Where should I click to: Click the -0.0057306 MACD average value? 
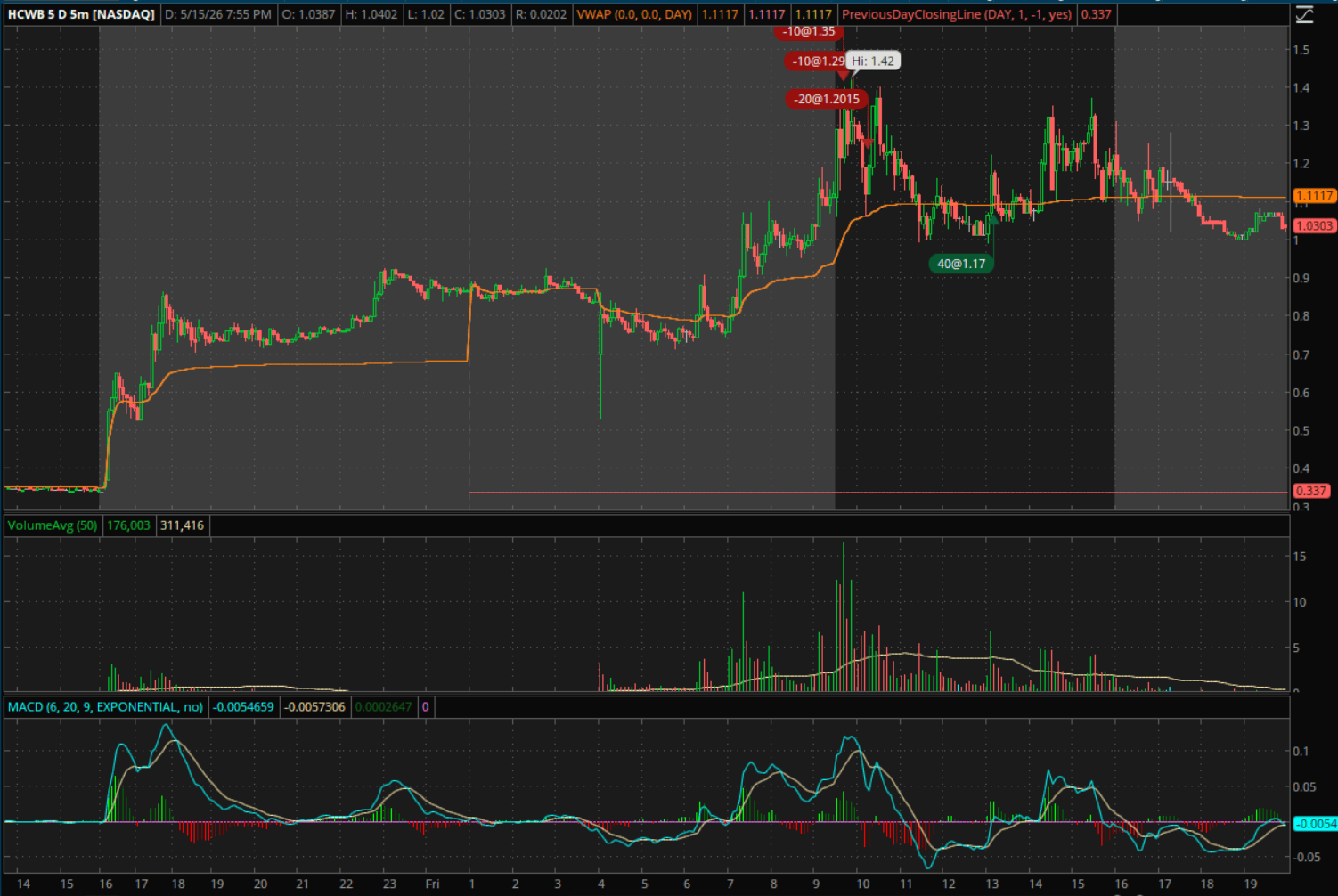click(x=314, y=707)
